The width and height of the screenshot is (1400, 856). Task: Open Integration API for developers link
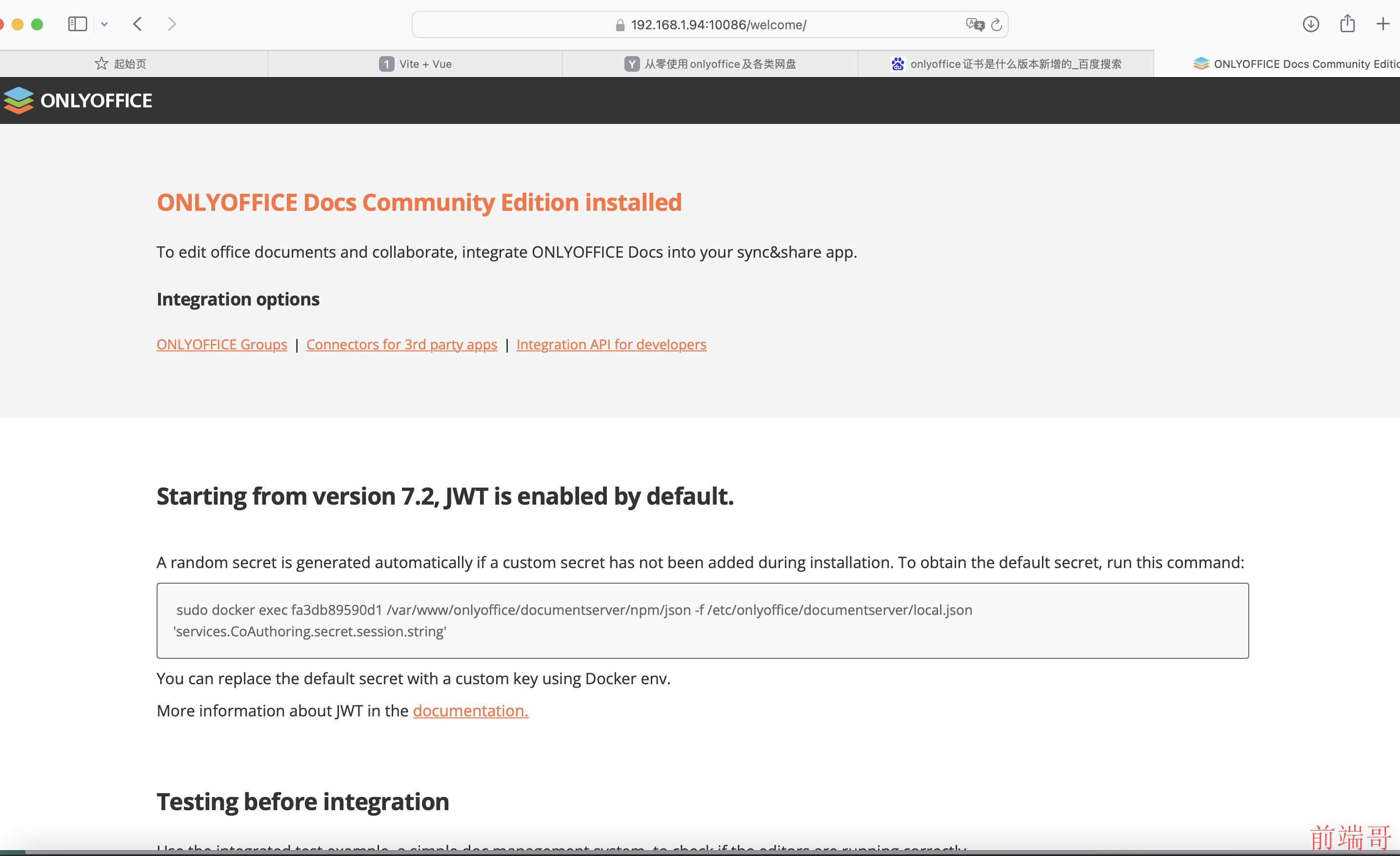pos(611,345)
